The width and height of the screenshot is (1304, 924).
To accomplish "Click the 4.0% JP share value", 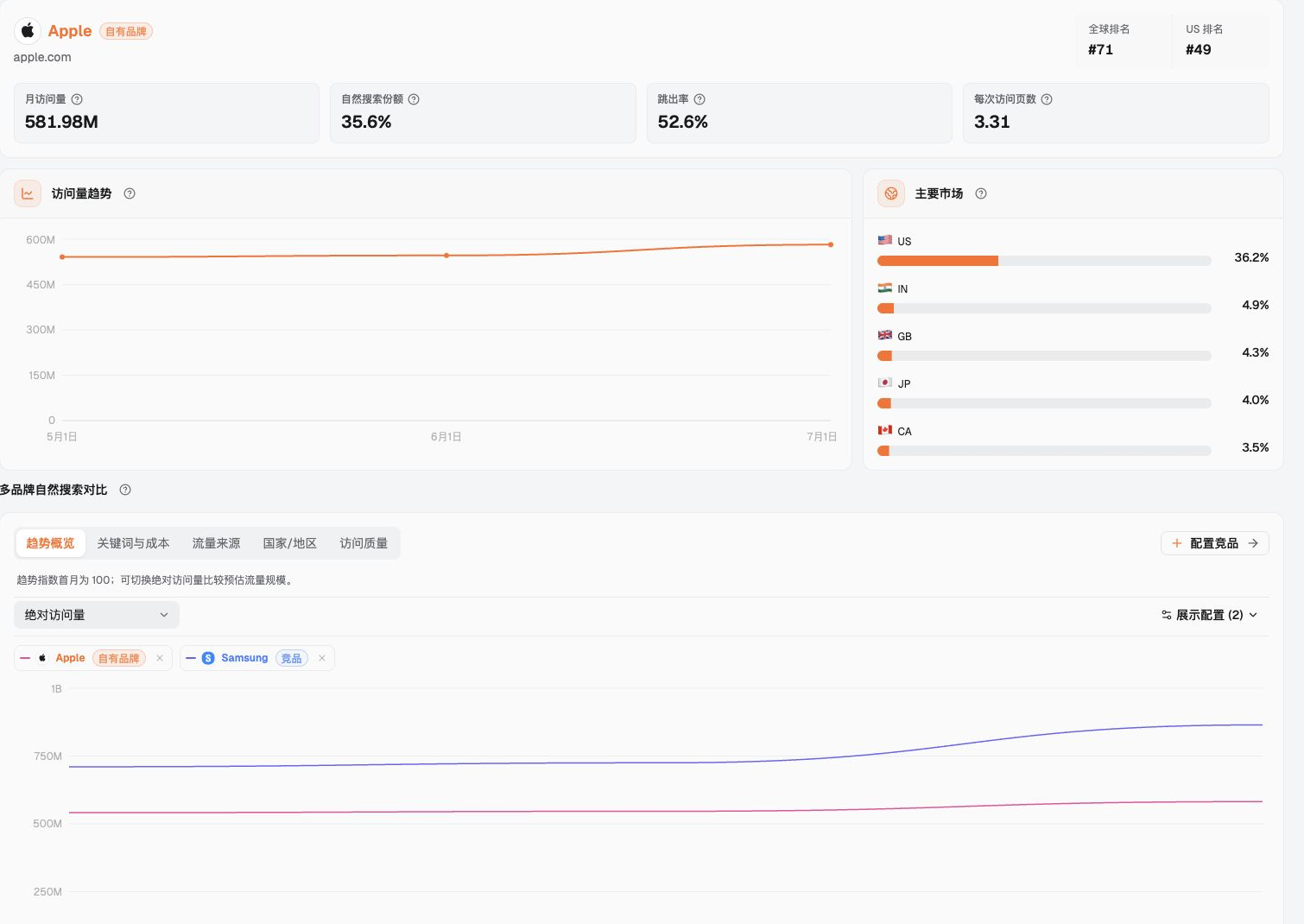I will click(x=1256, y=400).
